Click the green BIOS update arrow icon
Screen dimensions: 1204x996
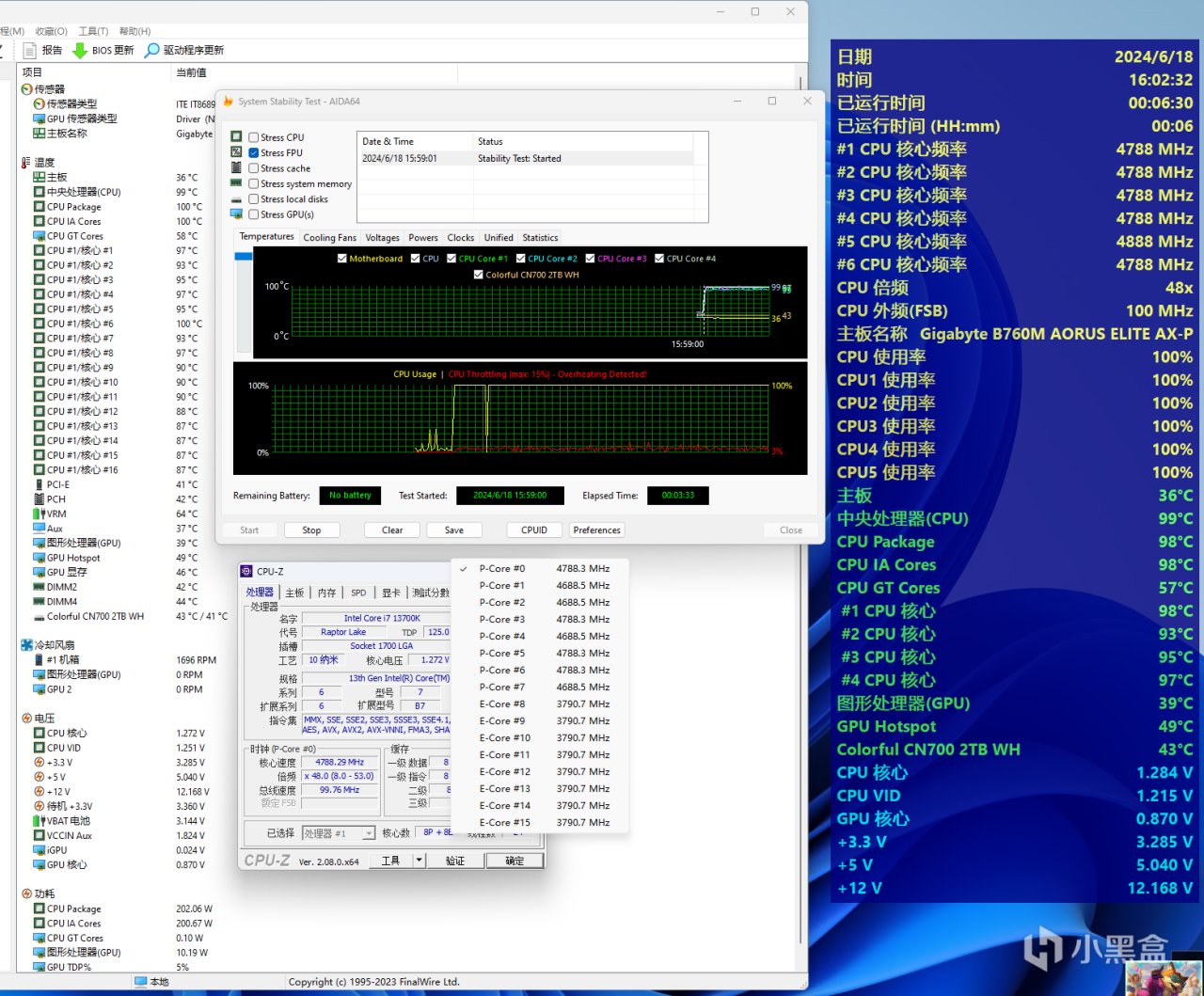(x=80, y=50)
